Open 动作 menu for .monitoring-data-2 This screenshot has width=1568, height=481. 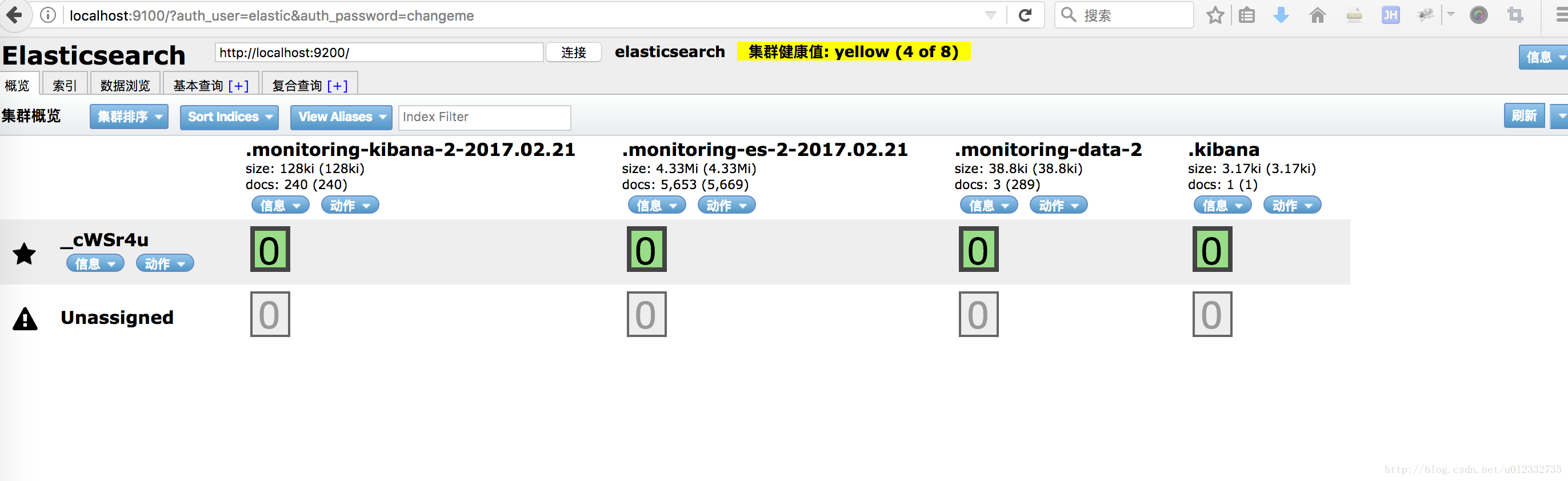pyautogui.click(x=1058, y=205)
